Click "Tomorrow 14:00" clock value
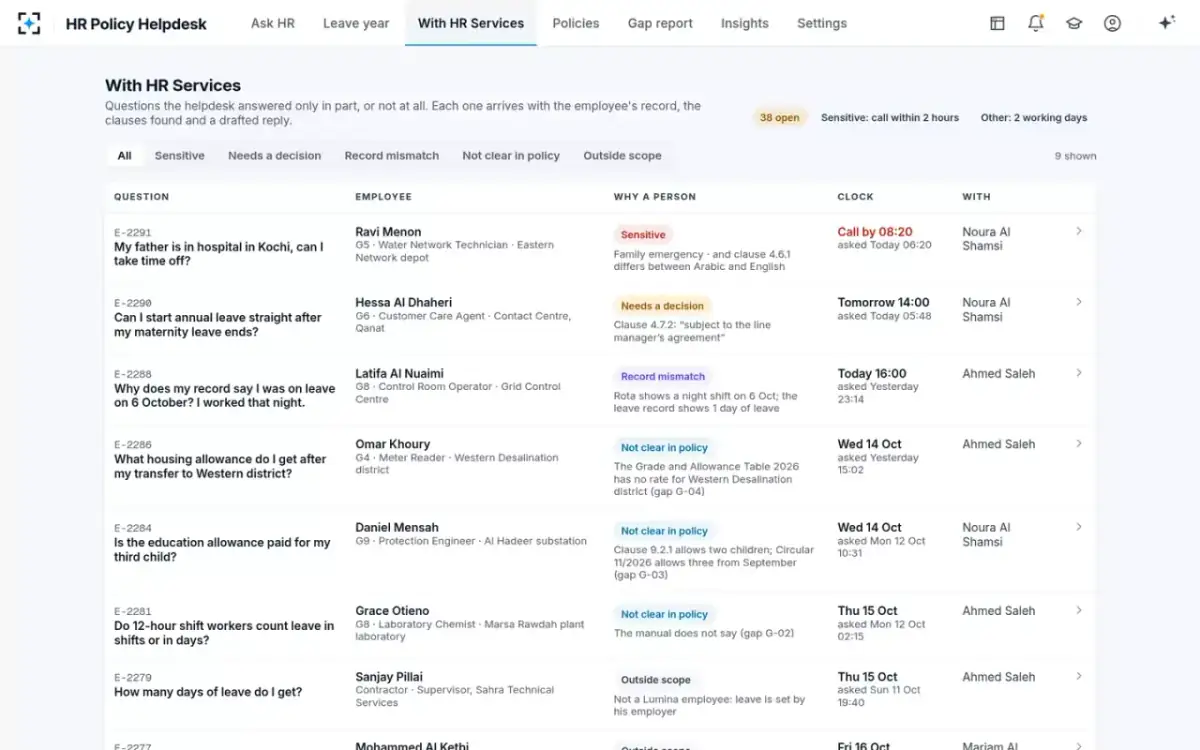The width and height of the screenshot is (1200, 750). [x=883, y=302]
